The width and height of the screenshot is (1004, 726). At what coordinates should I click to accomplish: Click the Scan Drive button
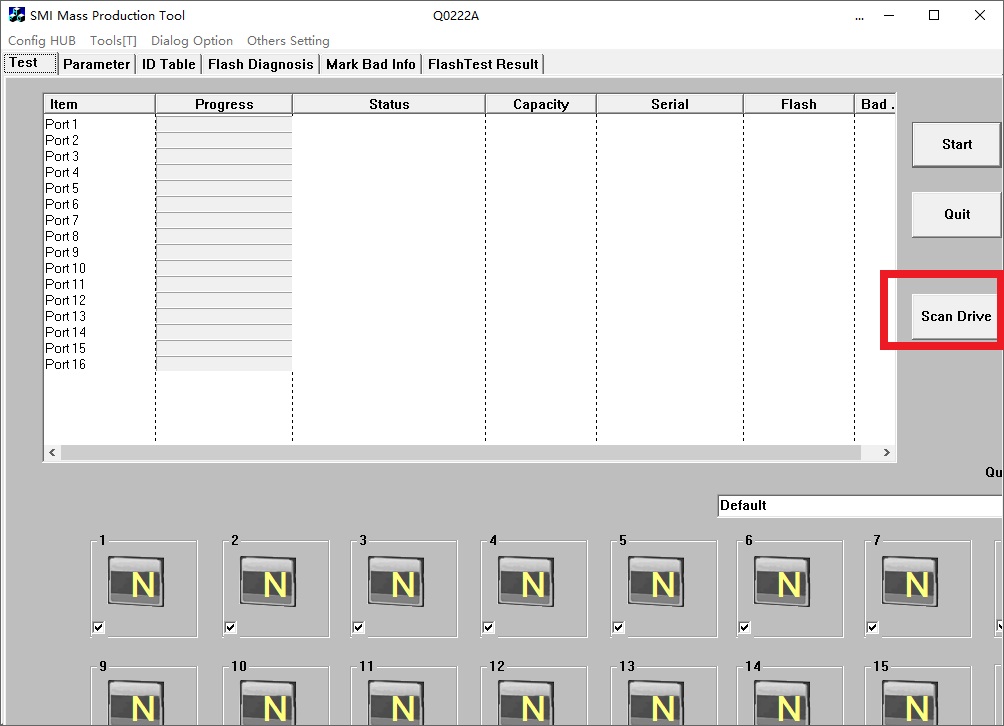coord(956,316)
